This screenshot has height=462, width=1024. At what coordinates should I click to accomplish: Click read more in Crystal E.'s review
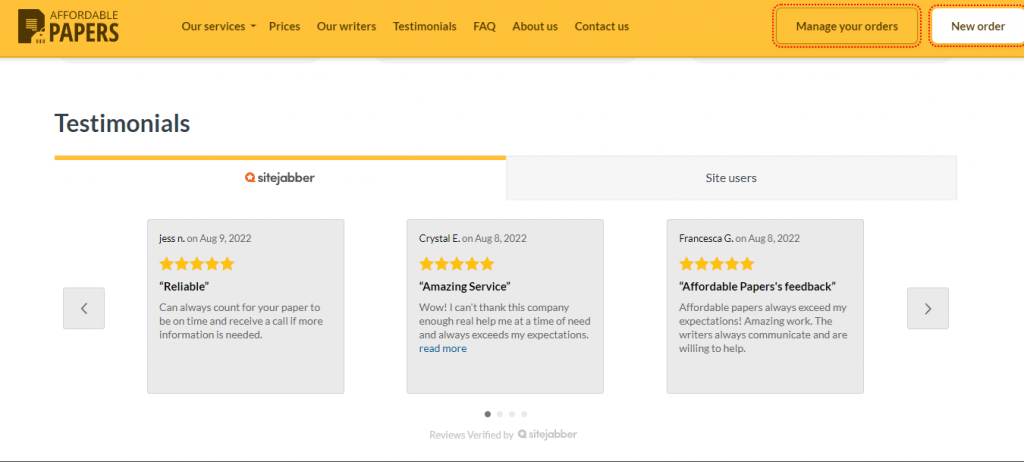(443, 349)
